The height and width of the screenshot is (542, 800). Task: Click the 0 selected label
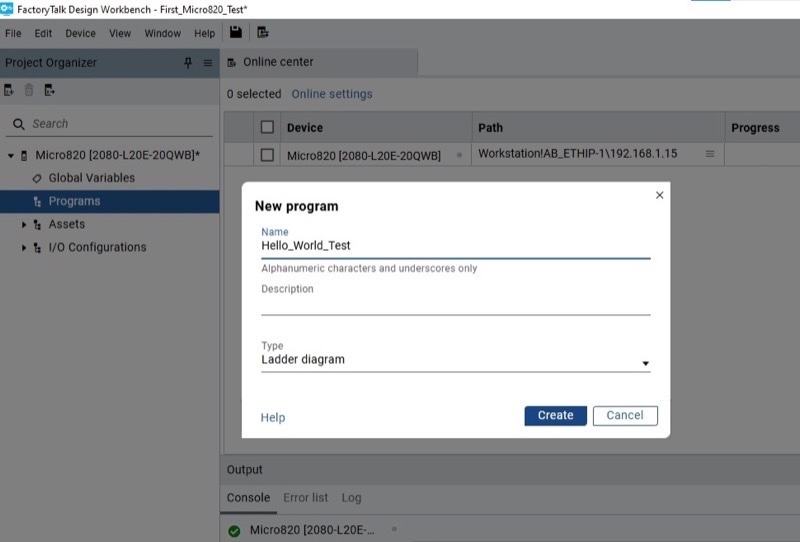pyautogui.click(x=254, y=94)
